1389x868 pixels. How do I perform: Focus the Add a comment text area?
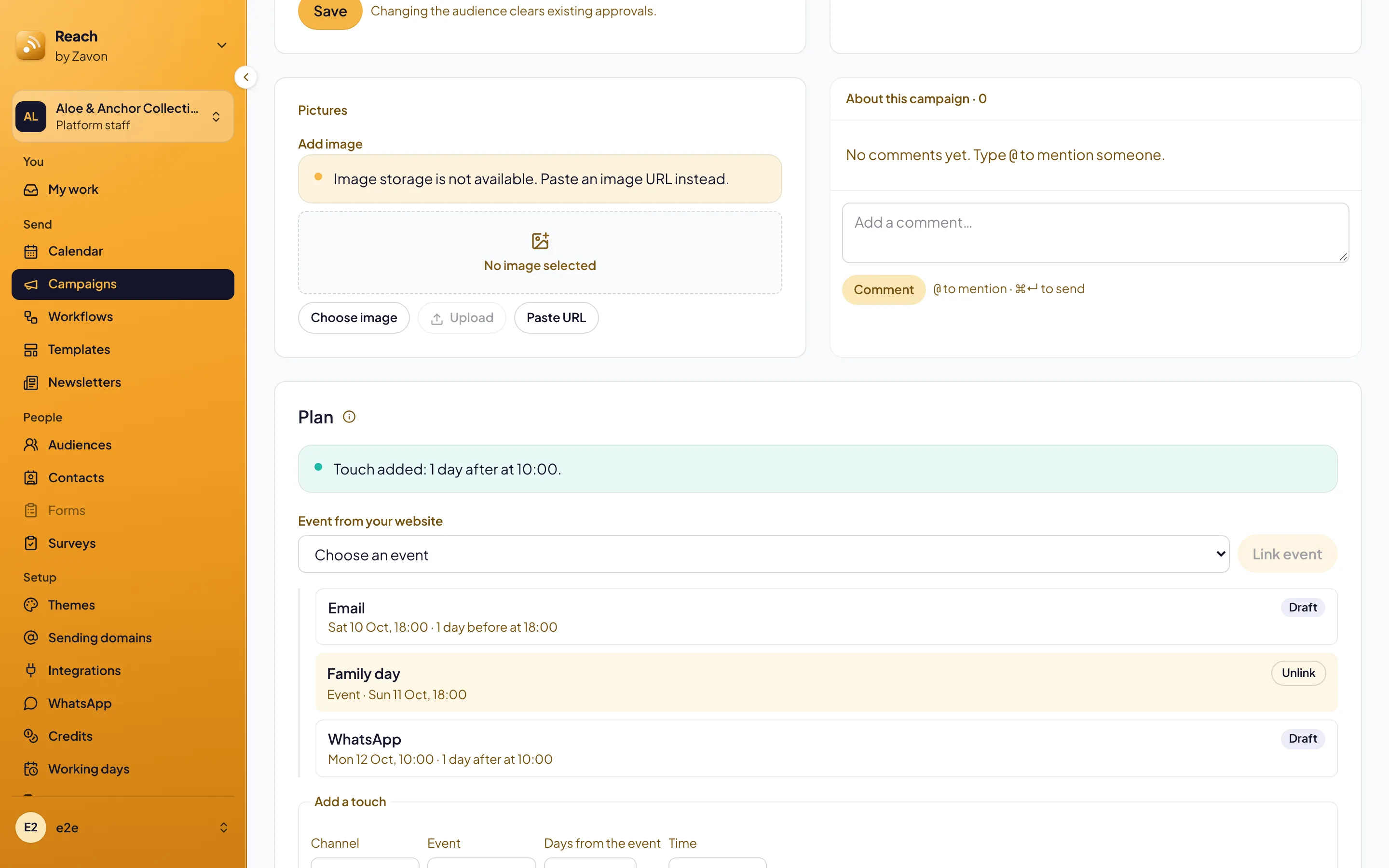[1095, 233]
